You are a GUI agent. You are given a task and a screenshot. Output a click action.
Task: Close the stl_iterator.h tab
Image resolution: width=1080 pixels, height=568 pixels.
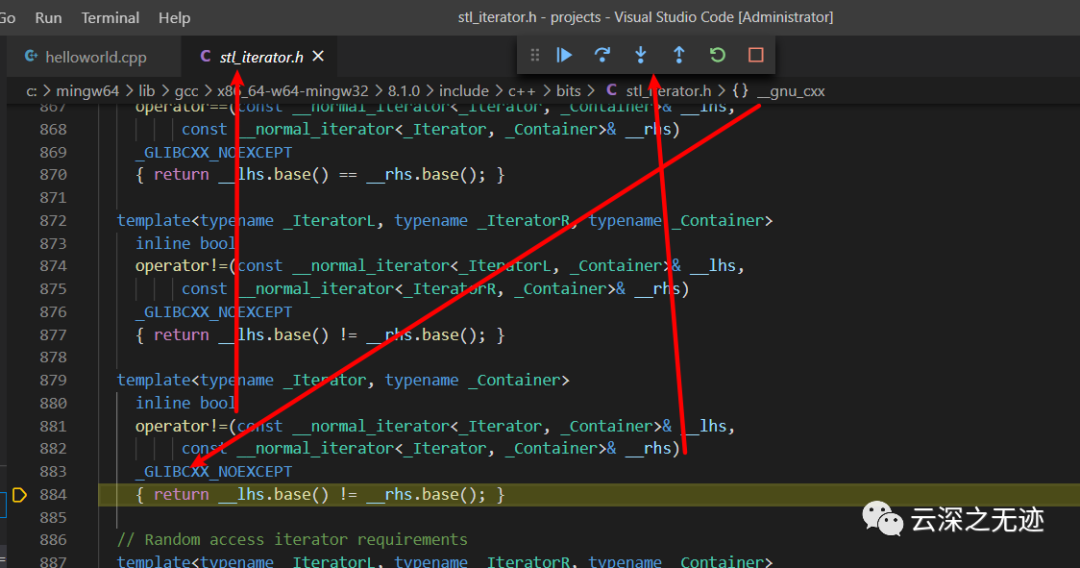pos(318,56)
